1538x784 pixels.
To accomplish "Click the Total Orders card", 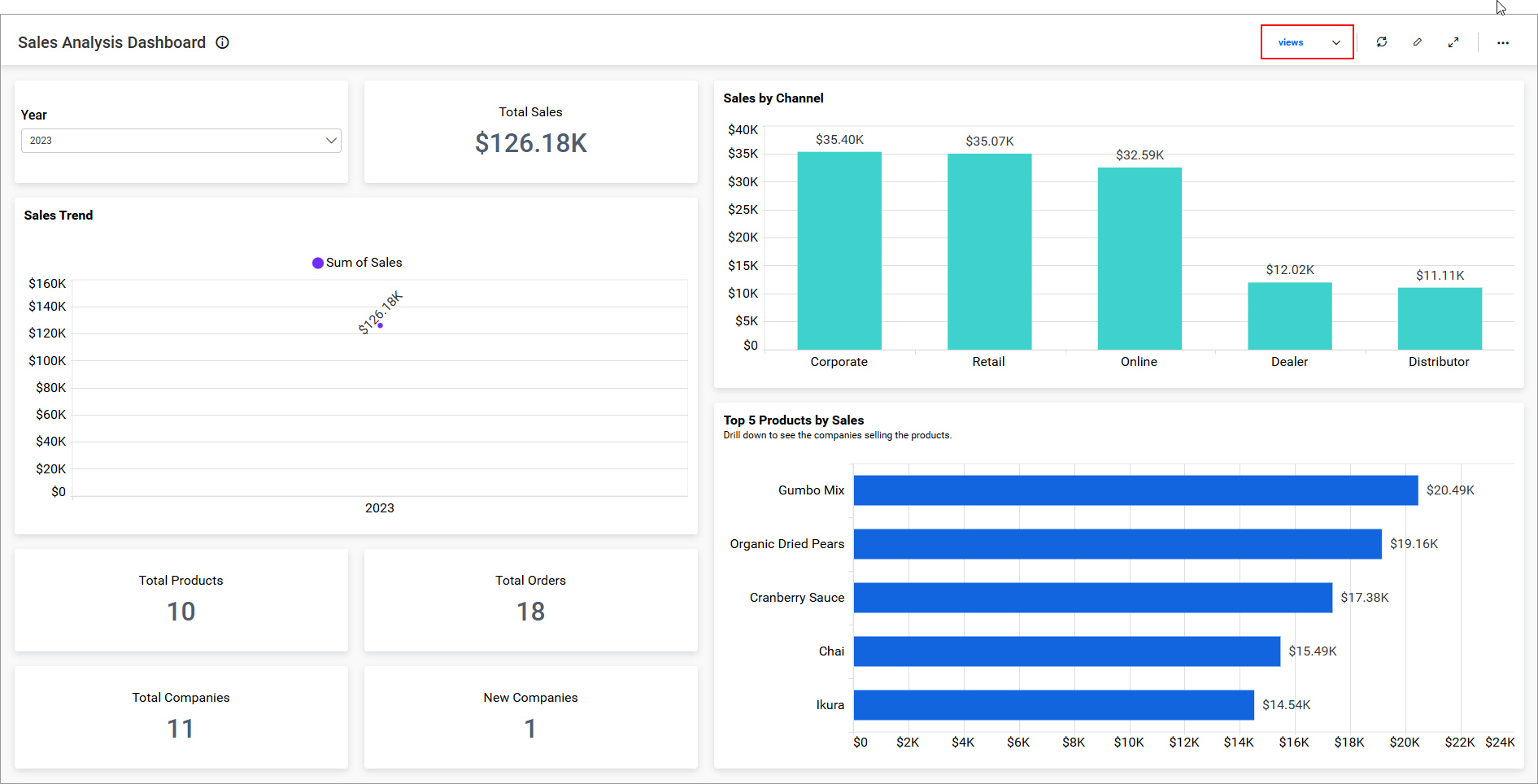I will point(530,600).
